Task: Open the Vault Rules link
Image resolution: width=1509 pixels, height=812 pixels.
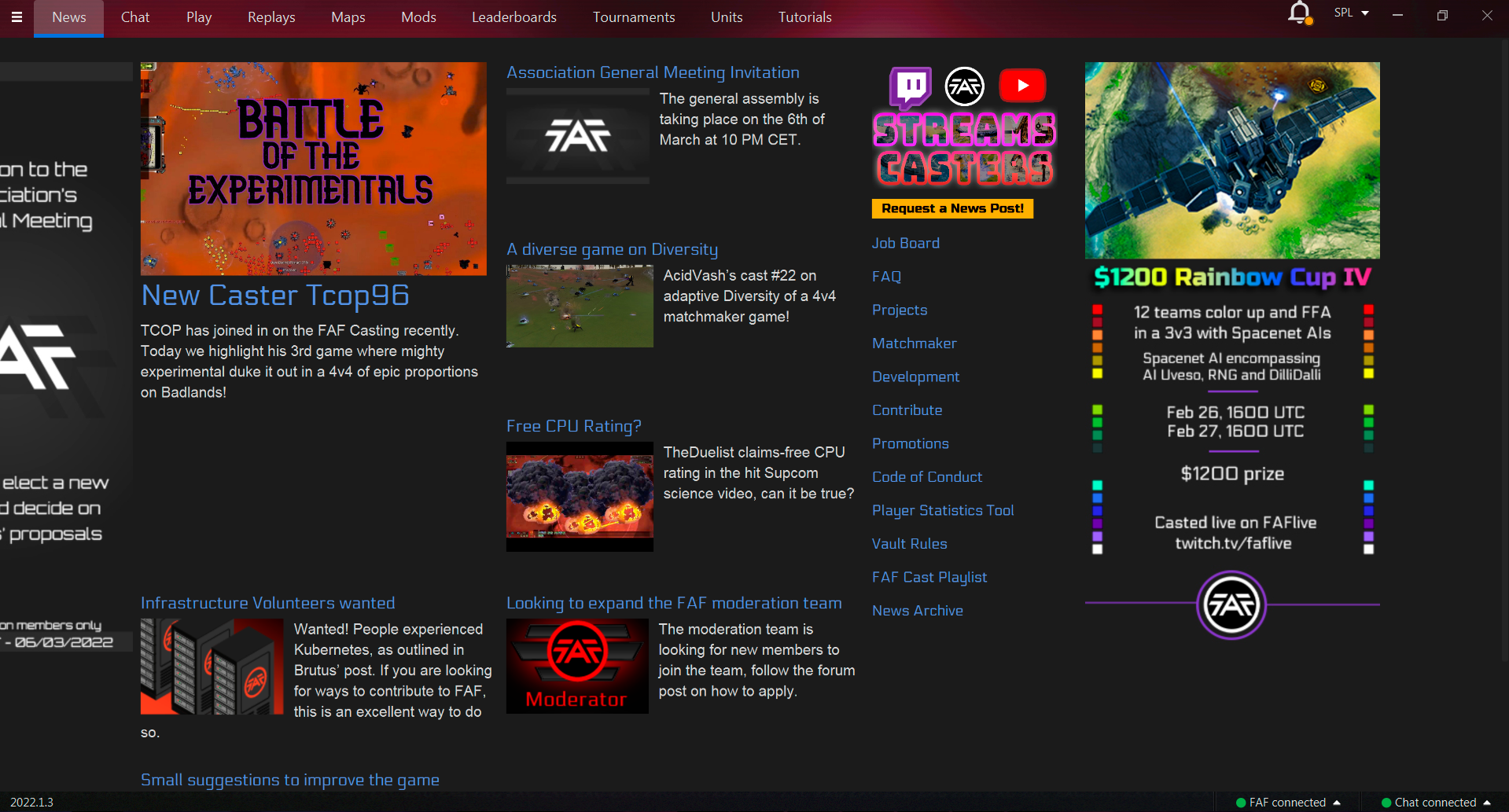Action: click(x=910, y=544)
